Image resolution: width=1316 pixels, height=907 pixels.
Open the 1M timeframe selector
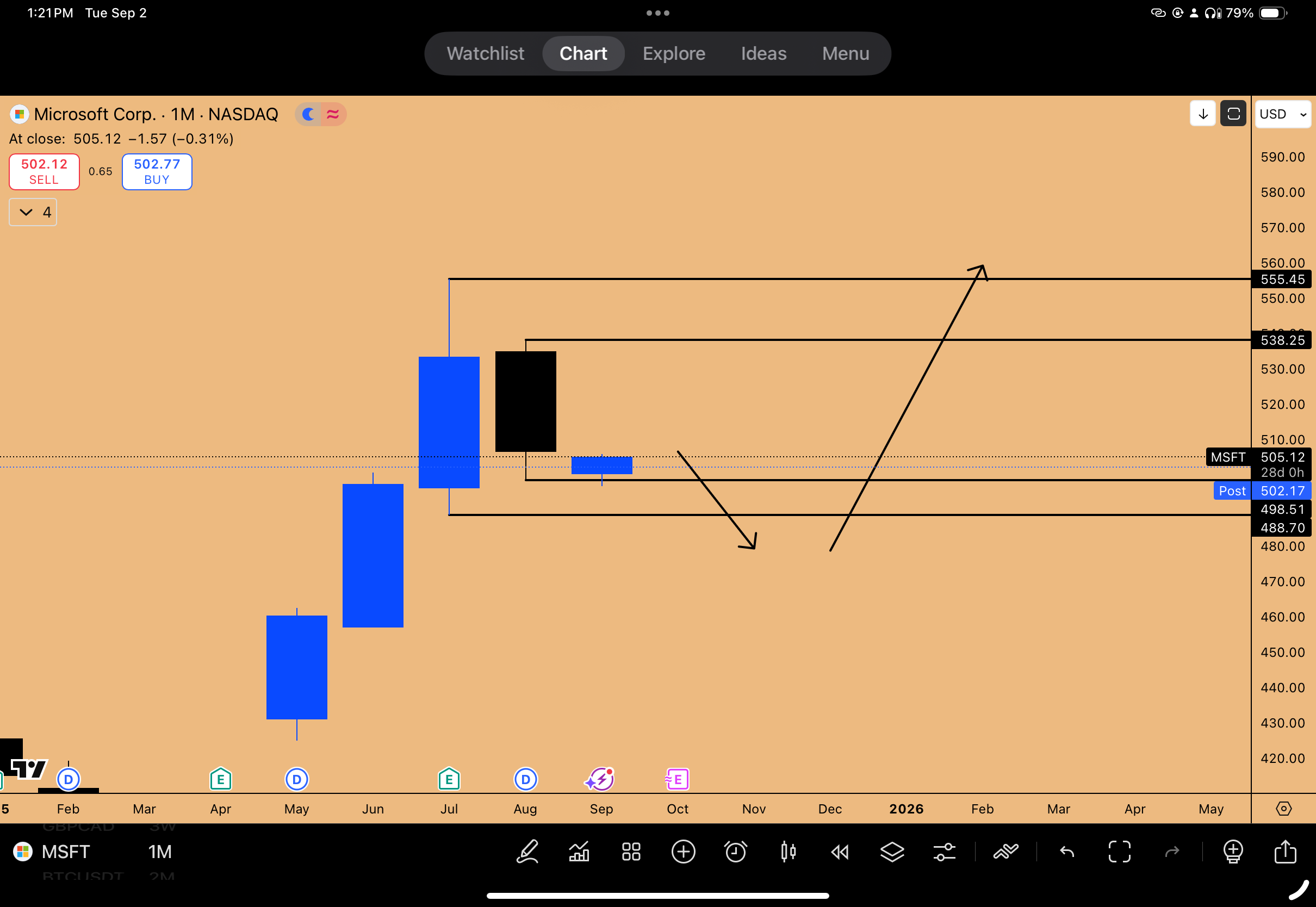point(160,852)
